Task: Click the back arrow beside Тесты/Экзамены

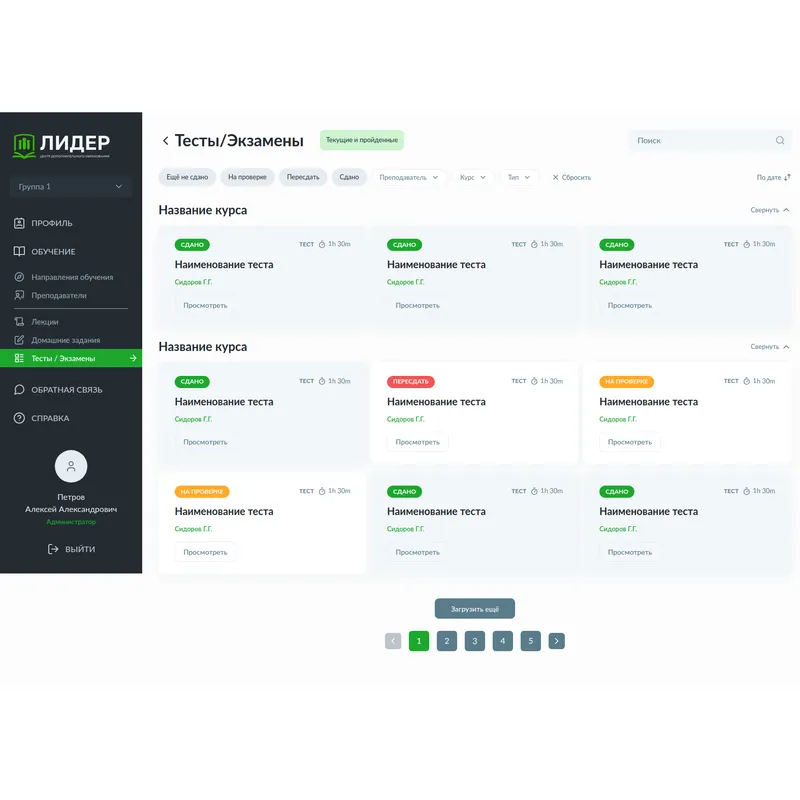Action: [x=165, y=141]
